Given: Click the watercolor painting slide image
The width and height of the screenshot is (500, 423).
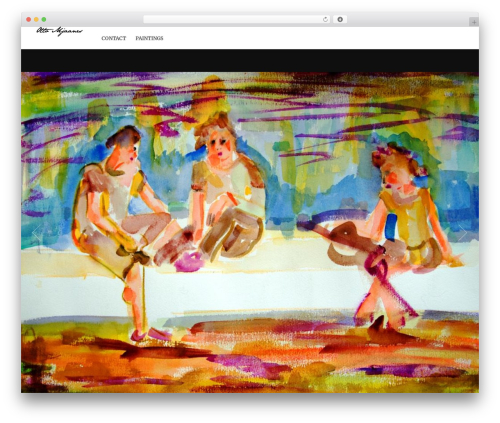Looking at the screenshot, I should 250,232.
